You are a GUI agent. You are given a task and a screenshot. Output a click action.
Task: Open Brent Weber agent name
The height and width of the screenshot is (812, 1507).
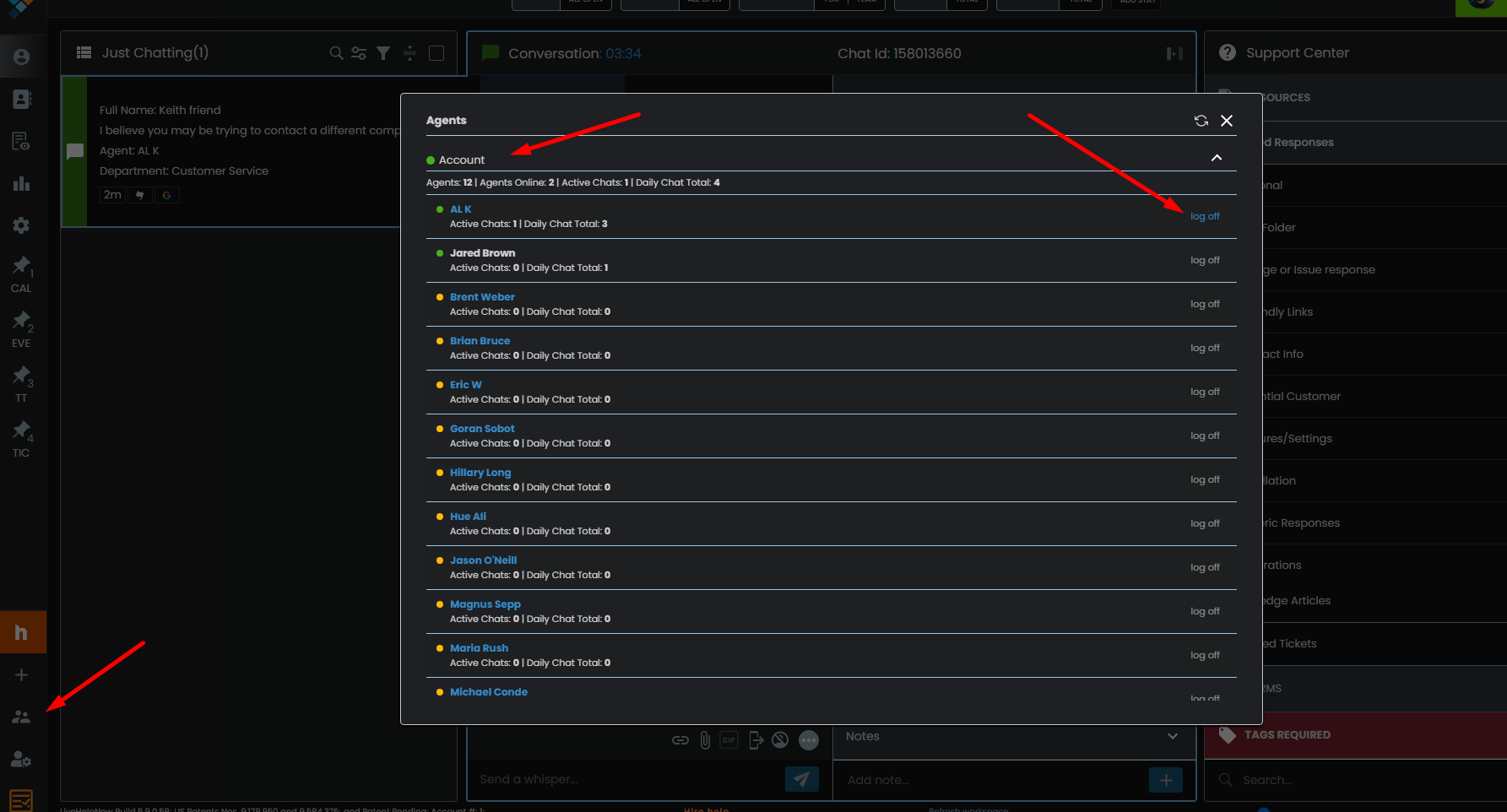(x=482, y=297)
